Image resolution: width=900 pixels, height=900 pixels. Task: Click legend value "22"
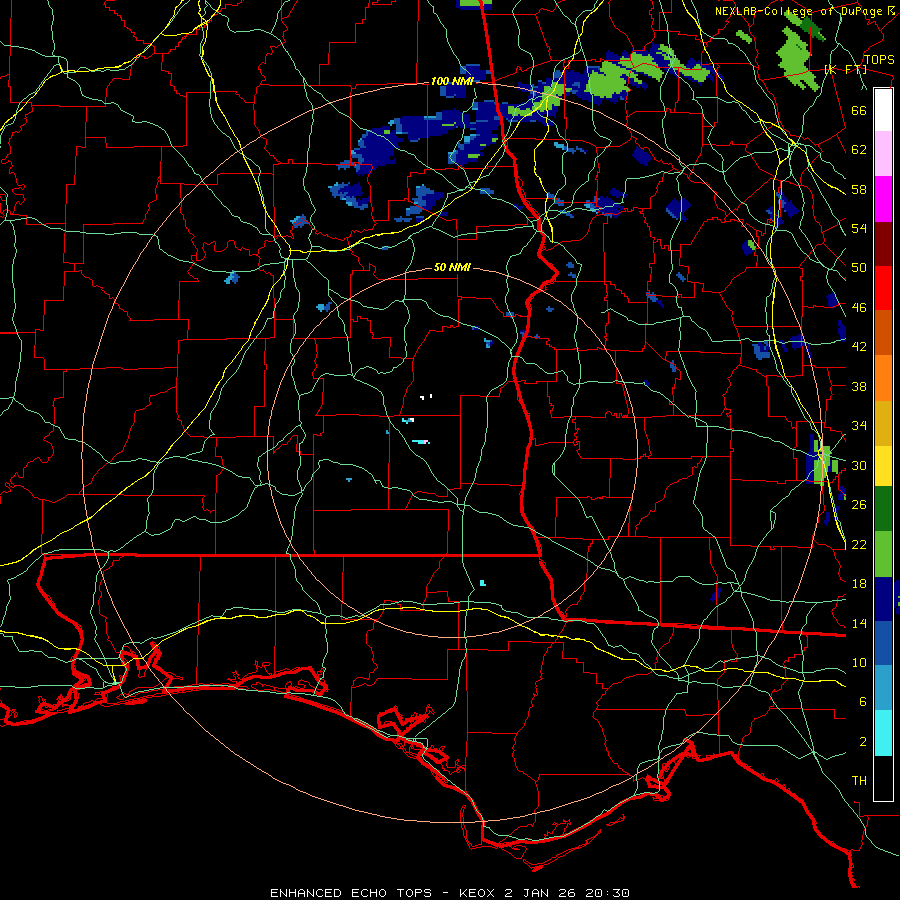click(859, 544)
